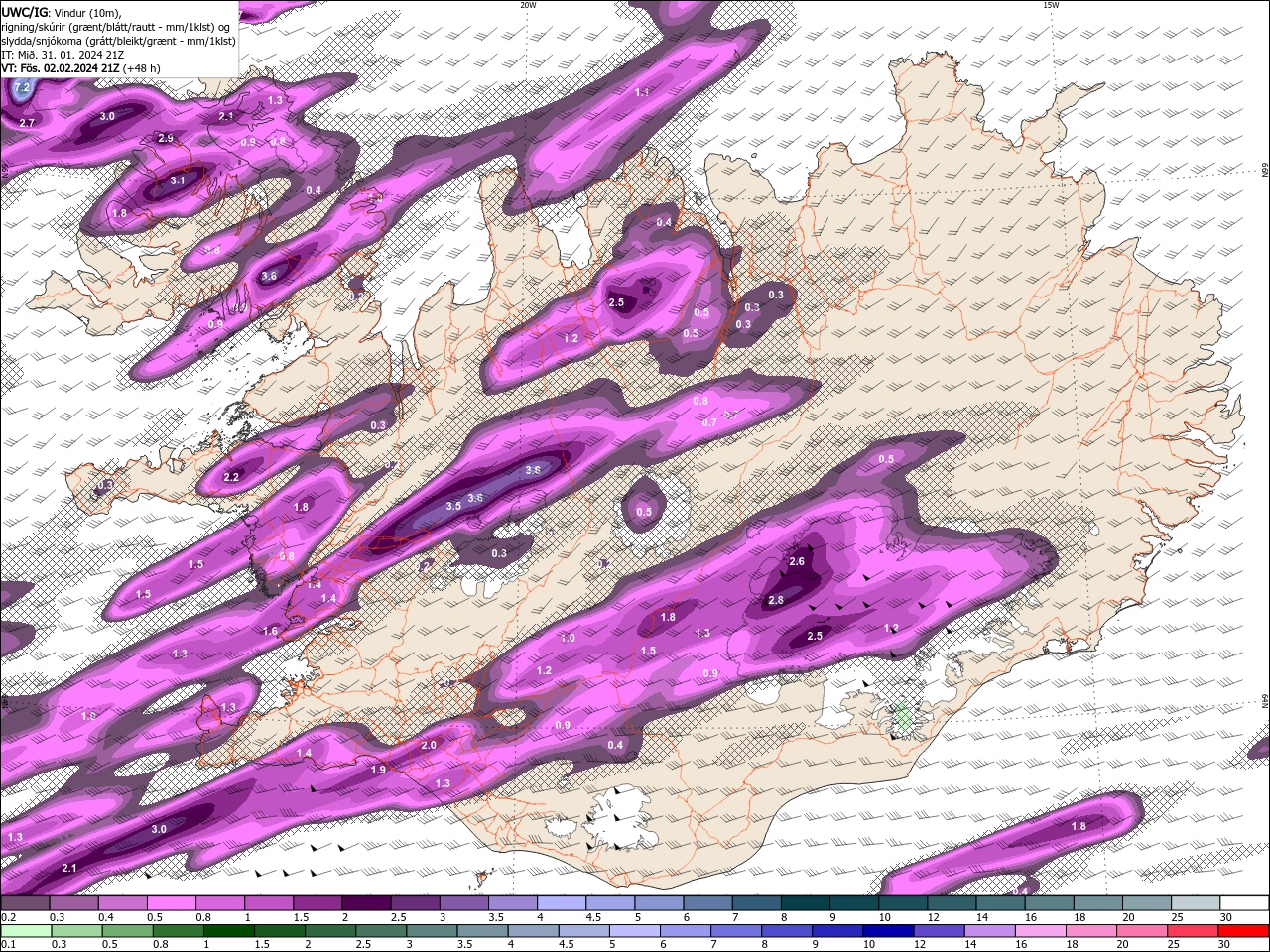Click the 1.9 precipitation value label
Image resolution: width=1270 pixels, height=952 pixels.
(x=378, y=770)
